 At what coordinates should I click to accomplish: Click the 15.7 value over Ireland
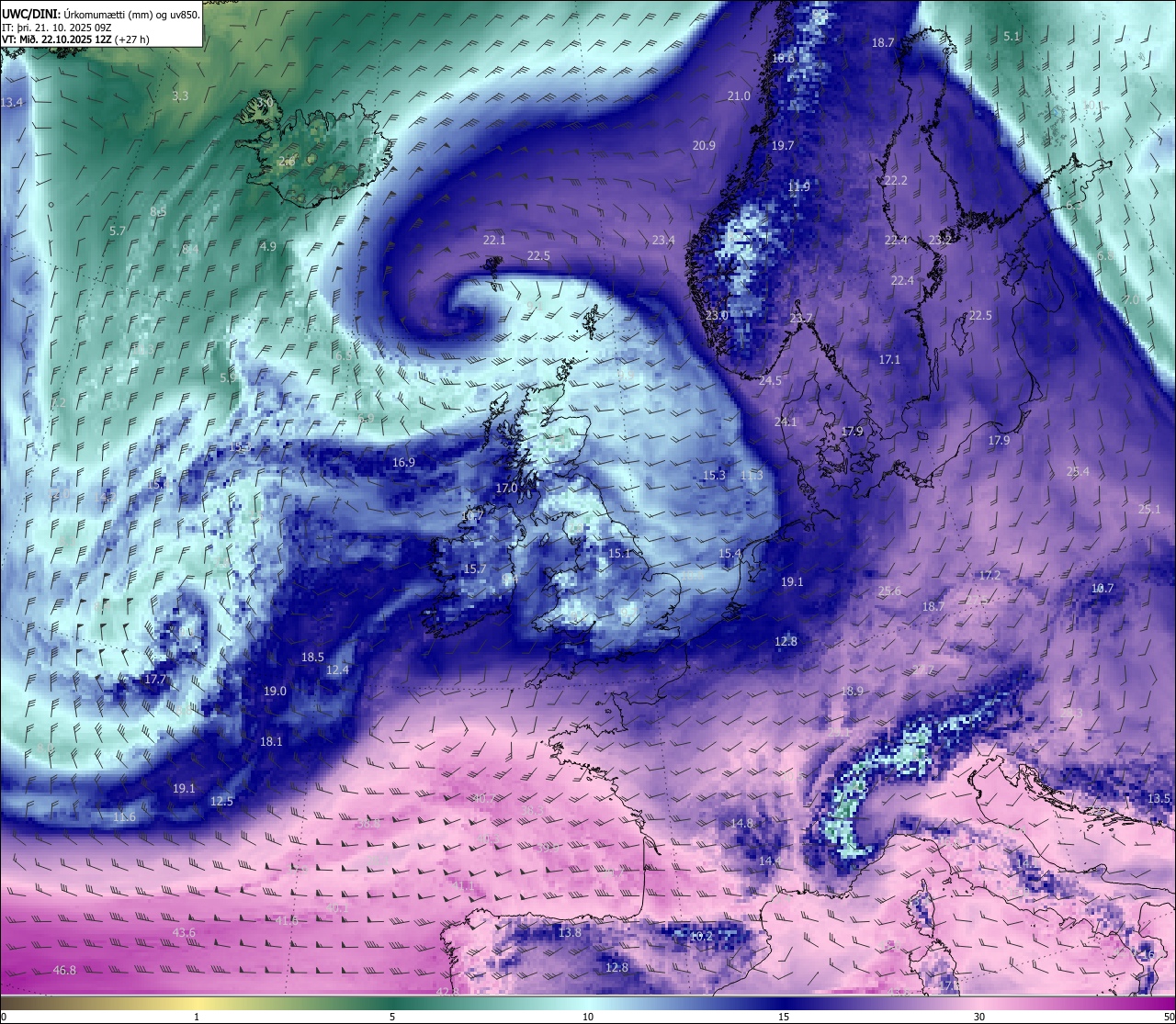click(474, 568)
